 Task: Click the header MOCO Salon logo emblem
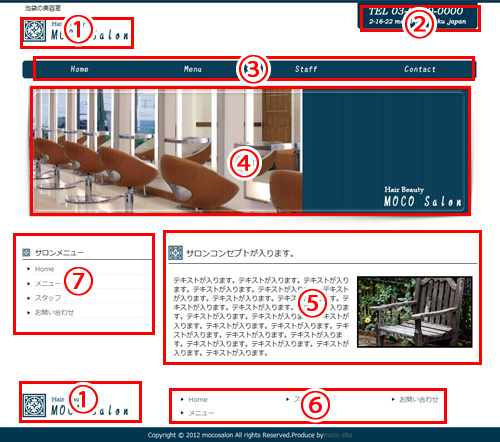35,31
